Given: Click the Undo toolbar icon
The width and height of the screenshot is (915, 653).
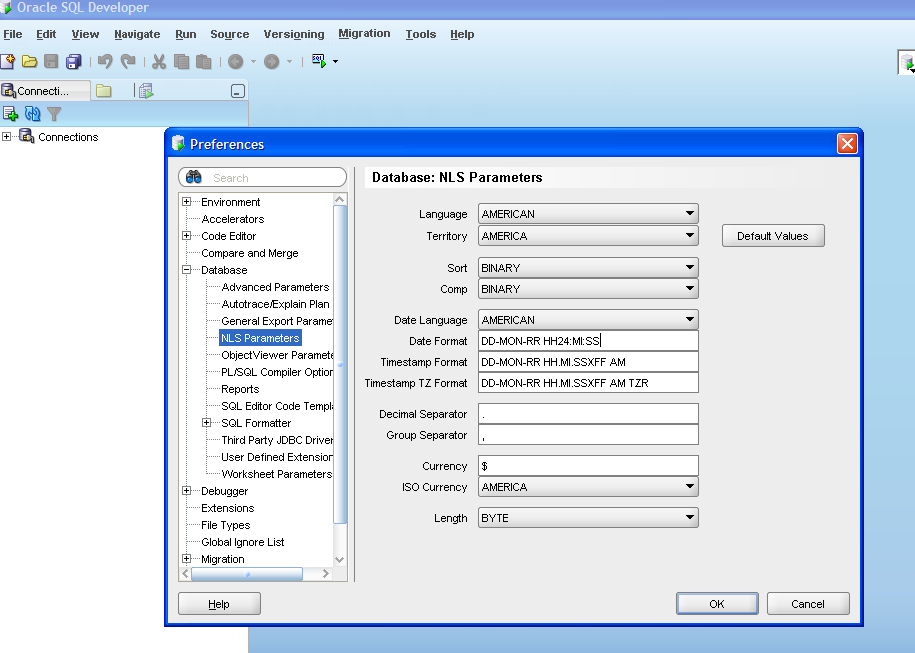Looking at the screenshot, I should tap(105, 61).
